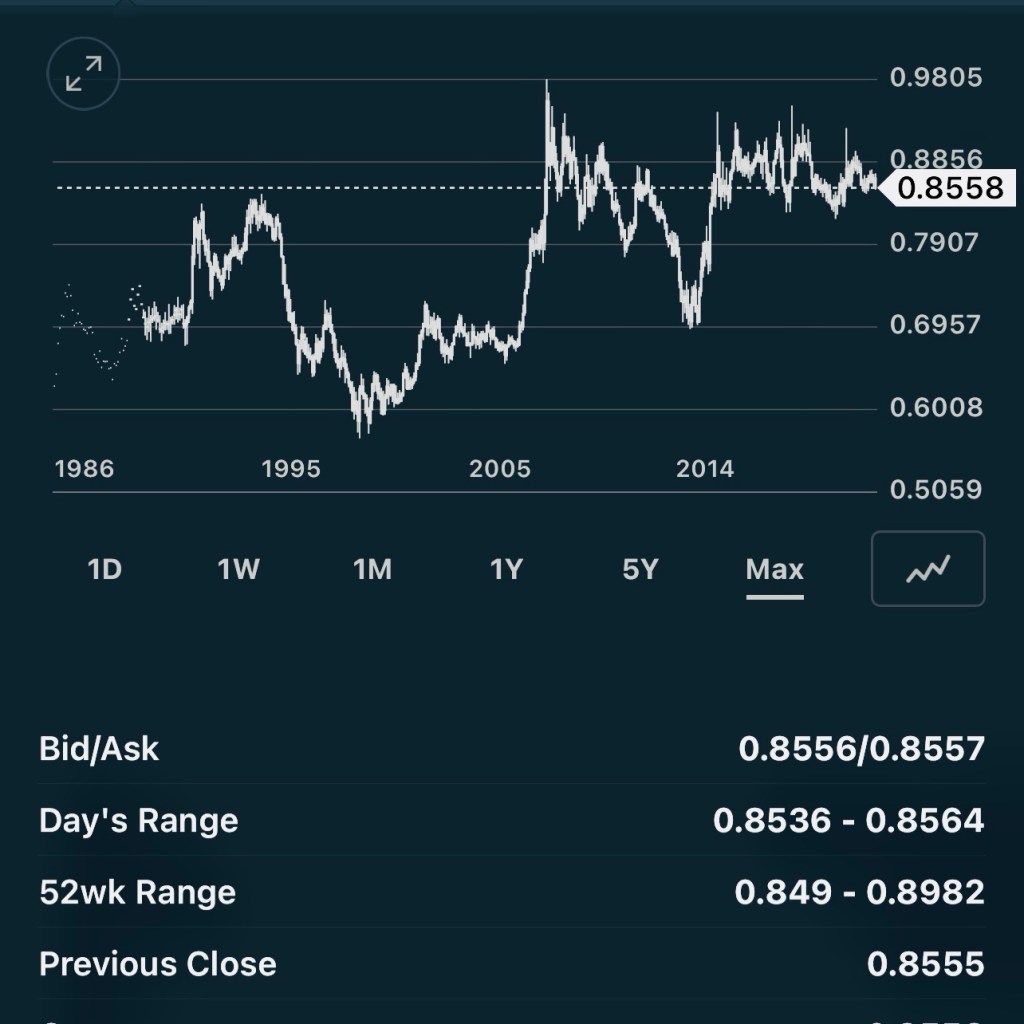Expand the chart to fullscreen
The height and width of the screenshot is (1024, 1024).
point(83,73)
